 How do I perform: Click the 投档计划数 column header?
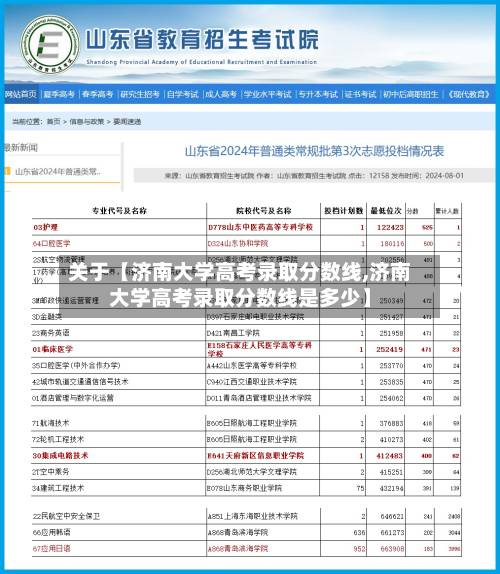tap(343, 211)
